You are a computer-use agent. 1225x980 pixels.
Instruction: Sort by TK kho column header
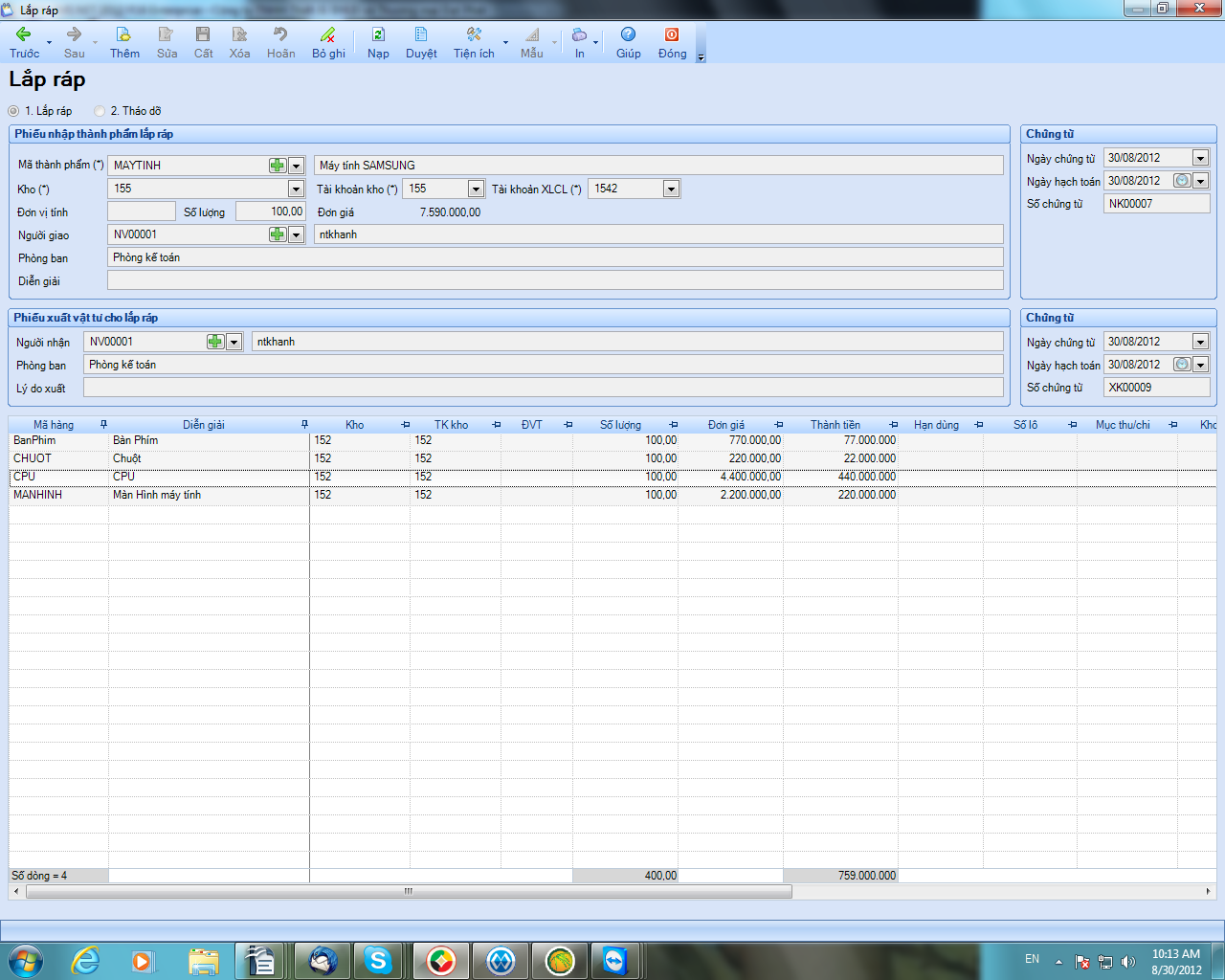tap(451, 425)
